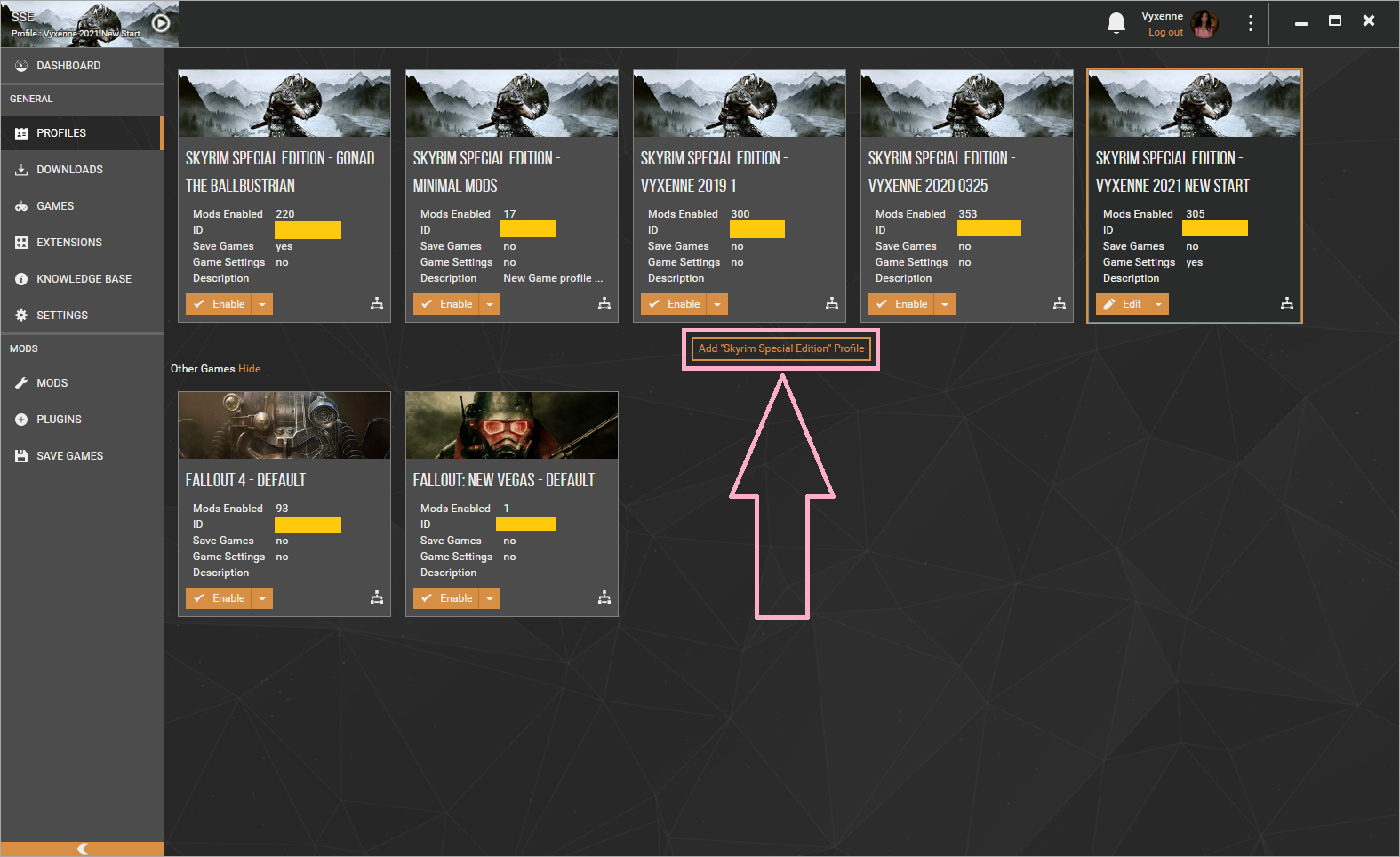The height and width of the screenshot is (857, 1400).
Task: Enable the Fallout New Vegas Default profile
Action: 447,598
